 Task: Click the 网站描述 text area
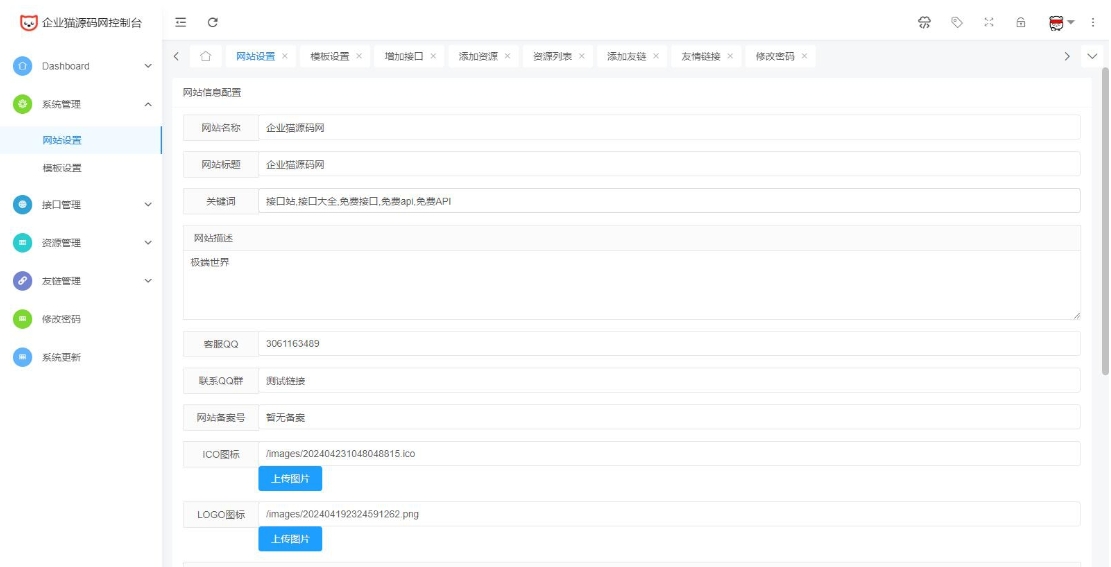click(x=631, y=285)
